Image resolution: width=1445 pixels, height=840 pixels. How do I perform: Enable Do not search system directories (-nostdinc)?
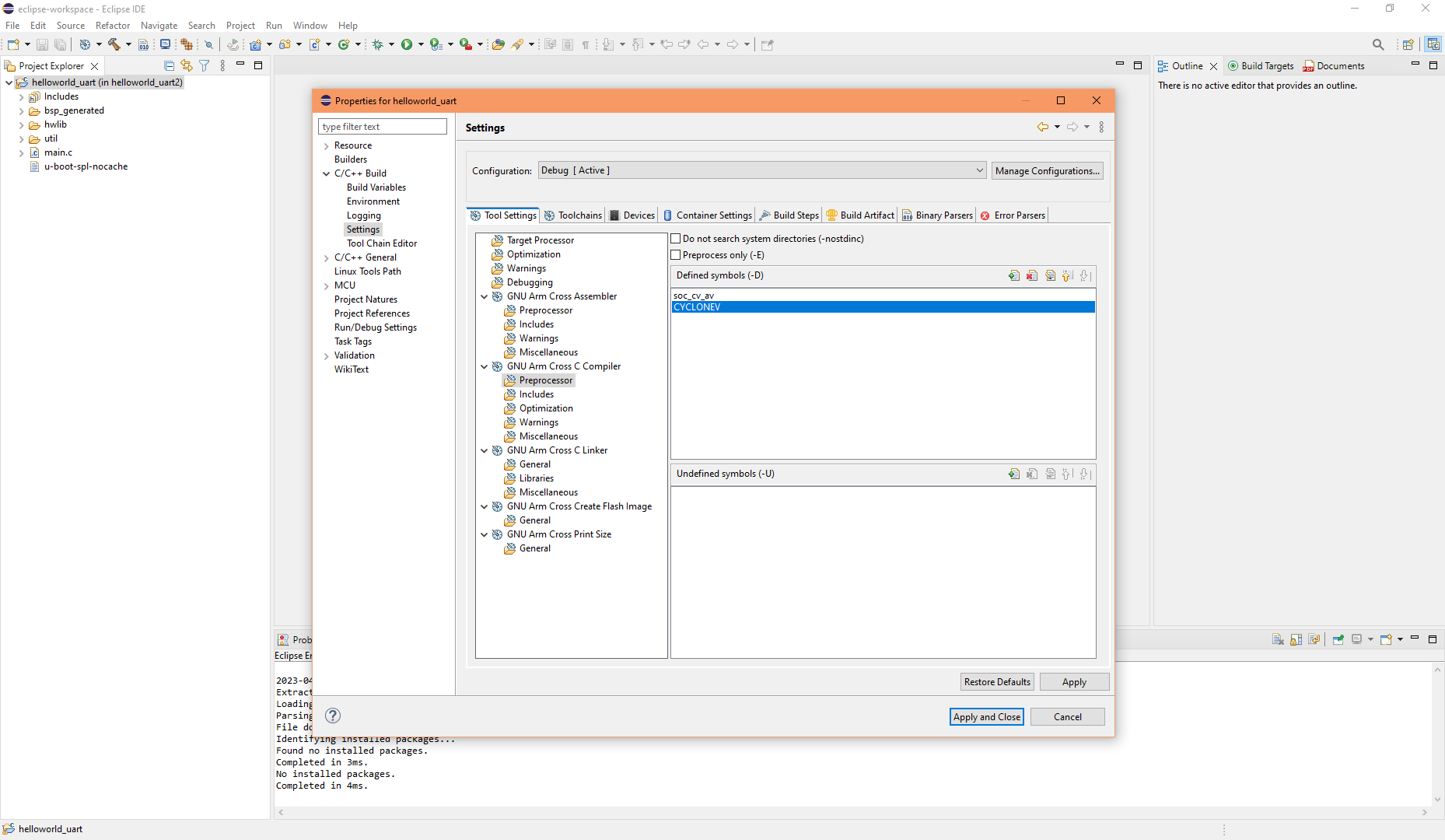676,238
